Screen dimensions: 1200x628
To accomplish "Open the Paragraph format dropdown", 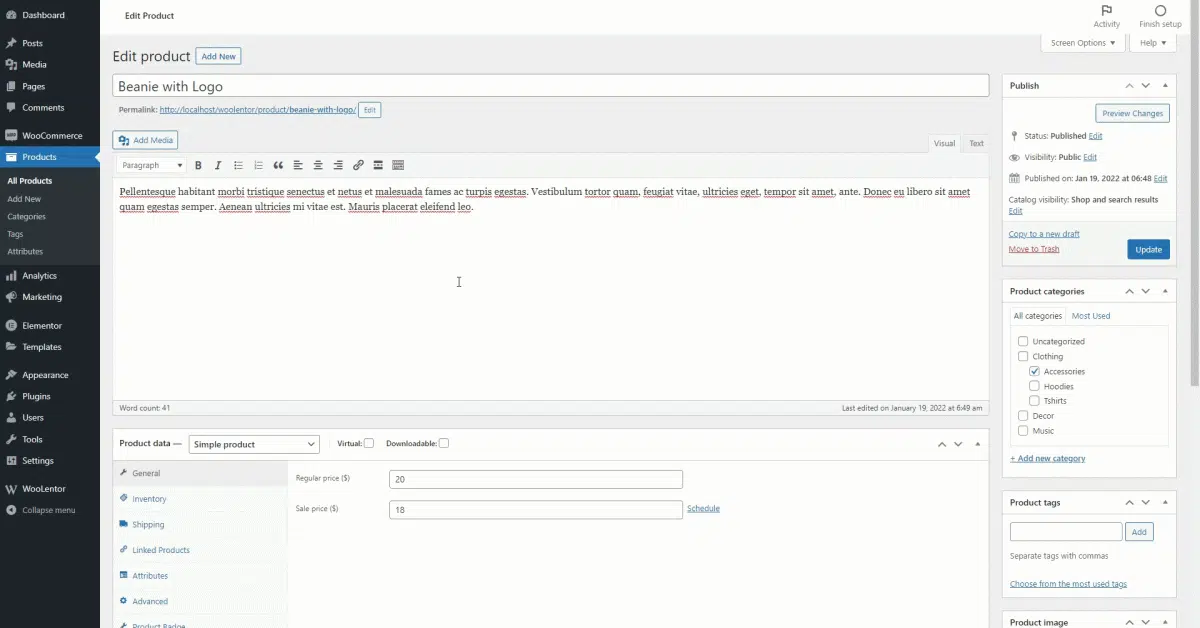I will (152, 165).
